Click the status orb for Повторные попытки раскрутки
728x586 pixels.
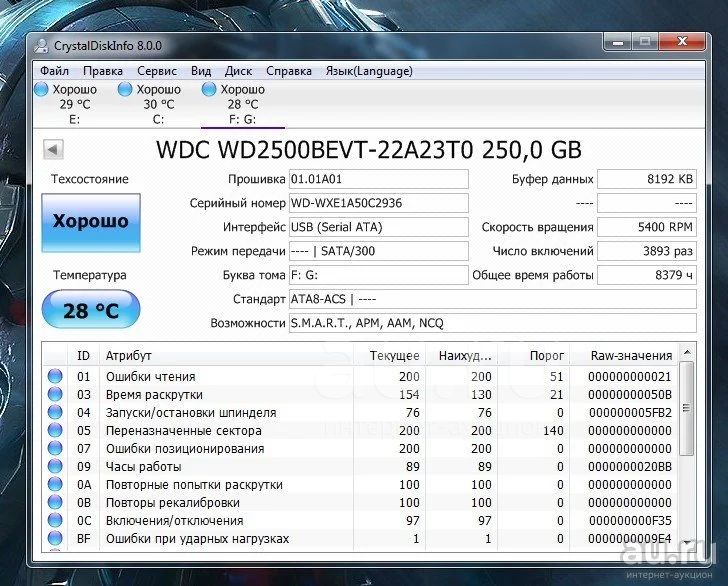[x=55, y=484]
